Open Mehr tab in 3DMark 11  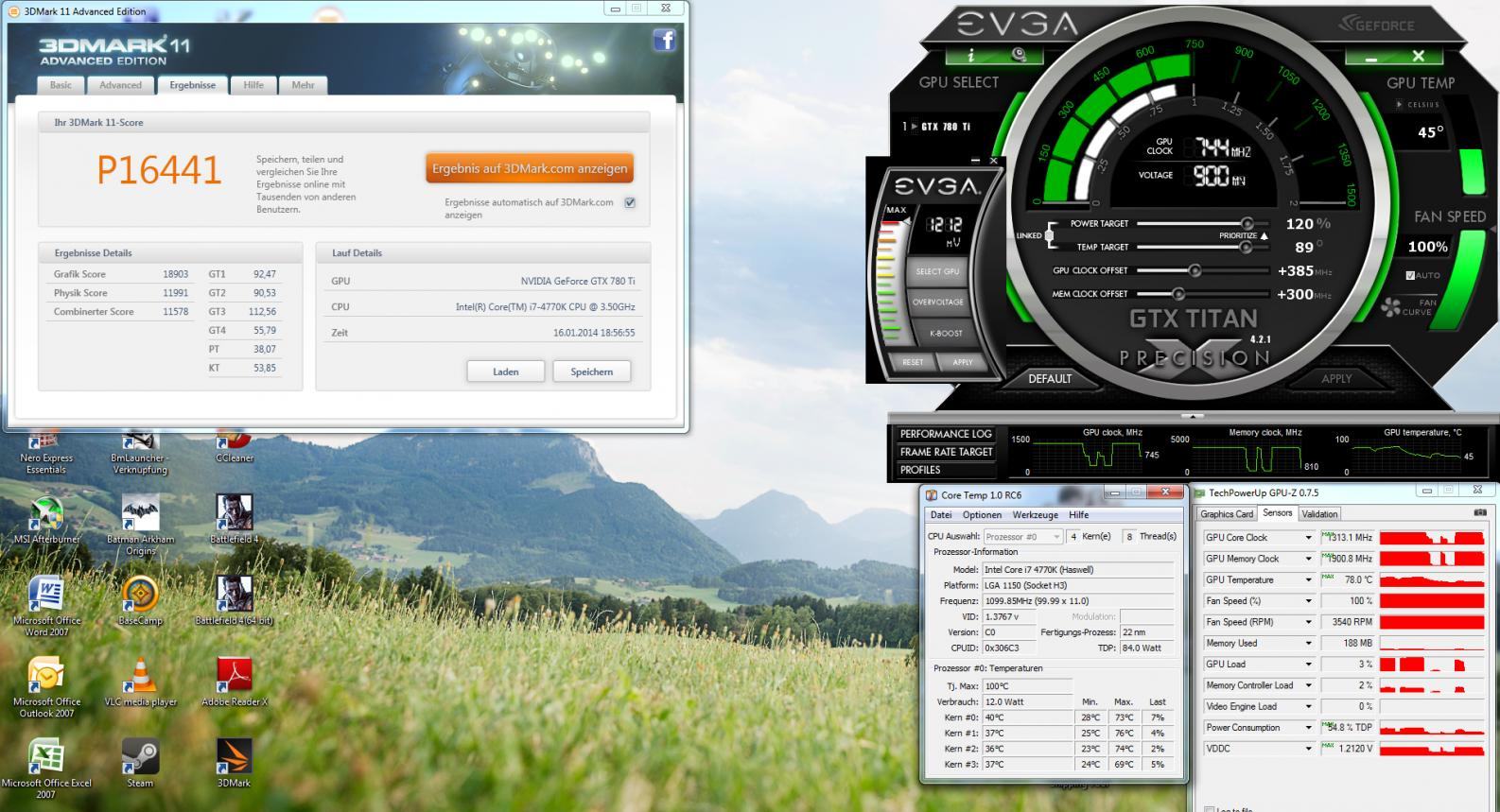click(x=303, y=85)
